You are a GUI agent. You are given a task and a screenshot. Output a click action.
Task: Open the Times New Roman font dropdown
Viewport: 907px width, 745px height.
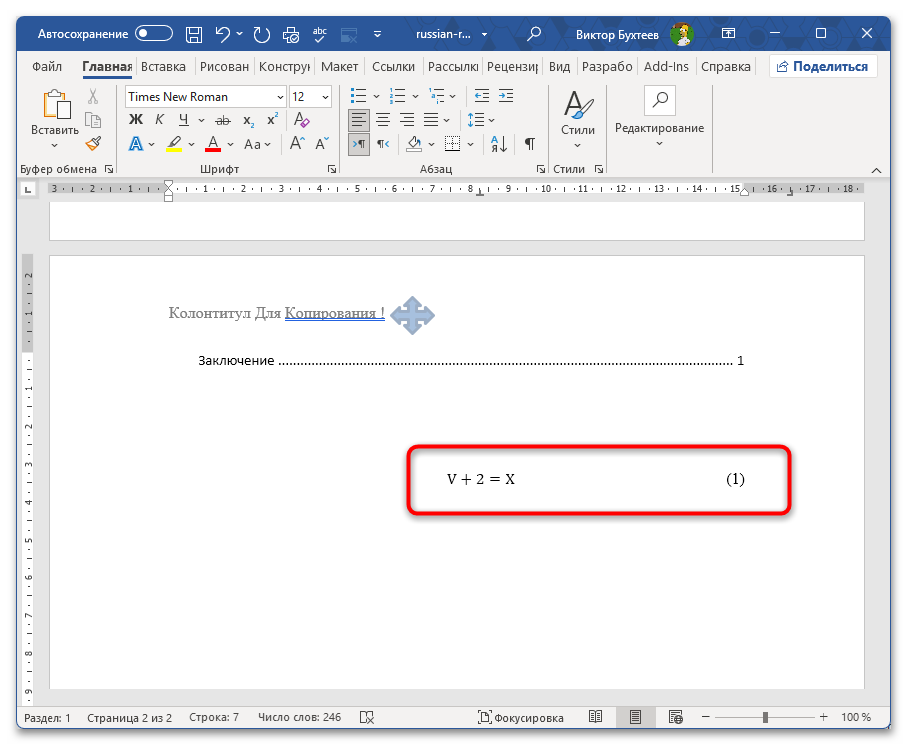(x=281, y=97)
